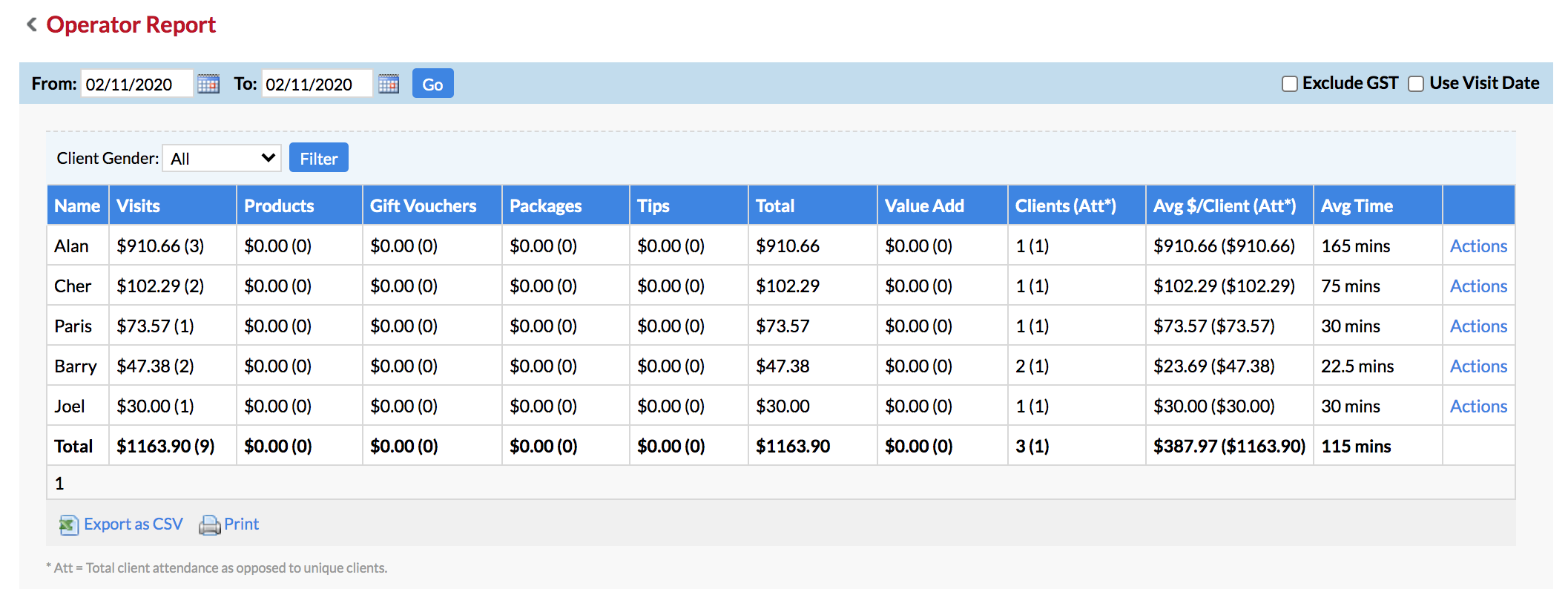This screenshot has height=589, width=1568.
Task: Click Paris's visits value $73.57 (1)
Action: (155, 326)
